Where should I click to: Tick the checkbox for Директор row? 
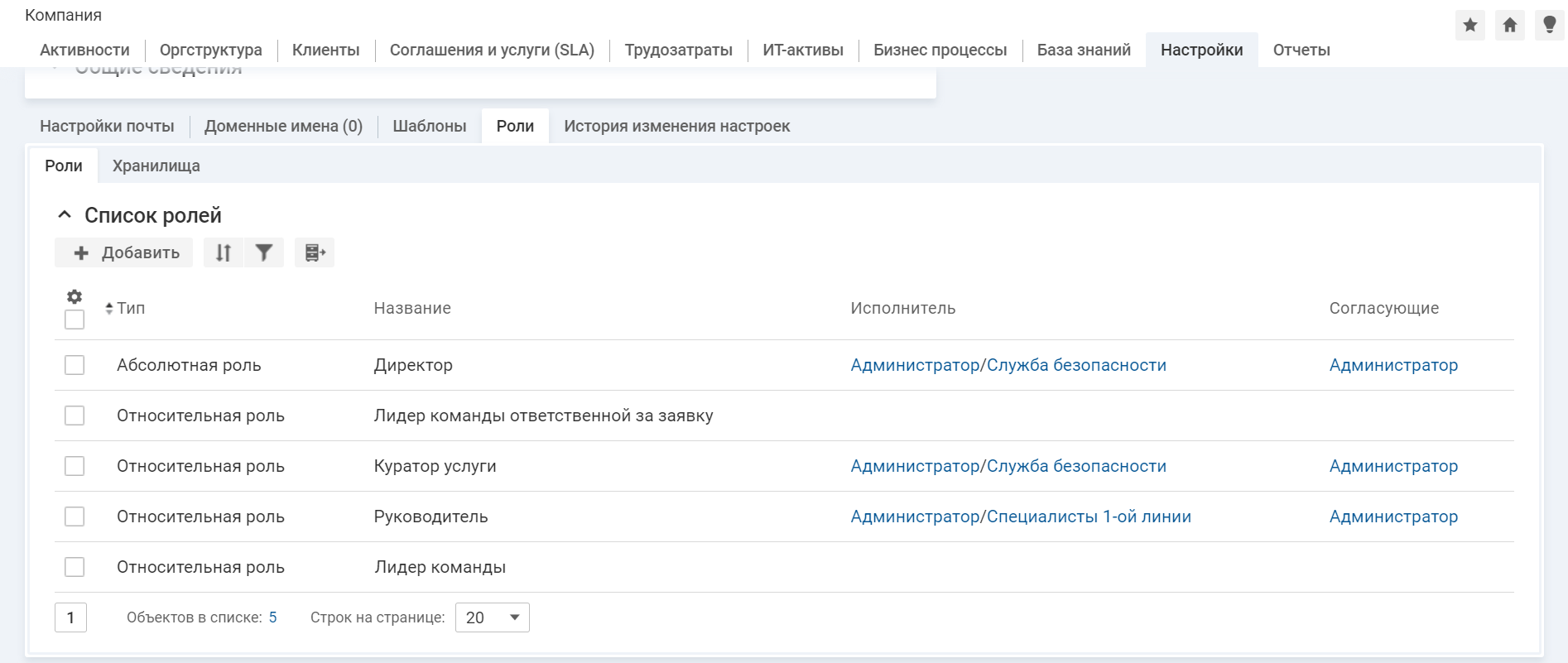(x=75, y=365)
